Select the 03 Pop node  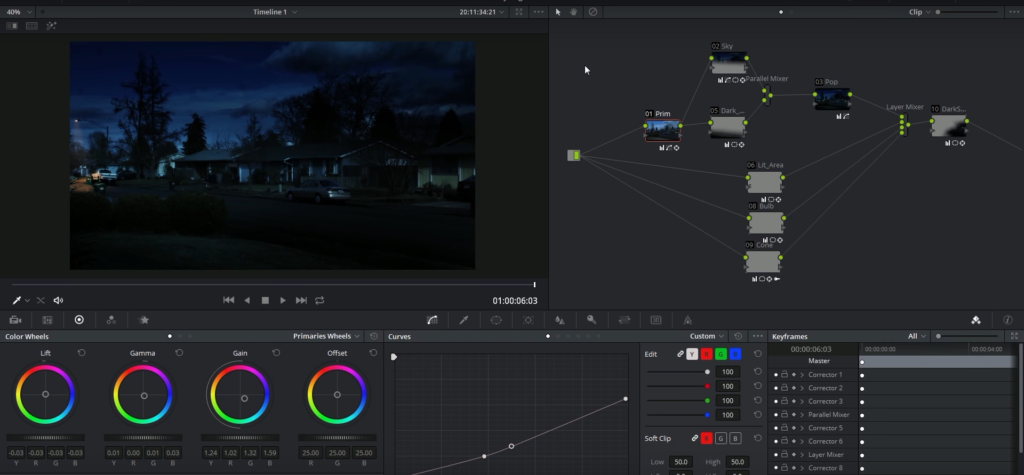(832, 99)
